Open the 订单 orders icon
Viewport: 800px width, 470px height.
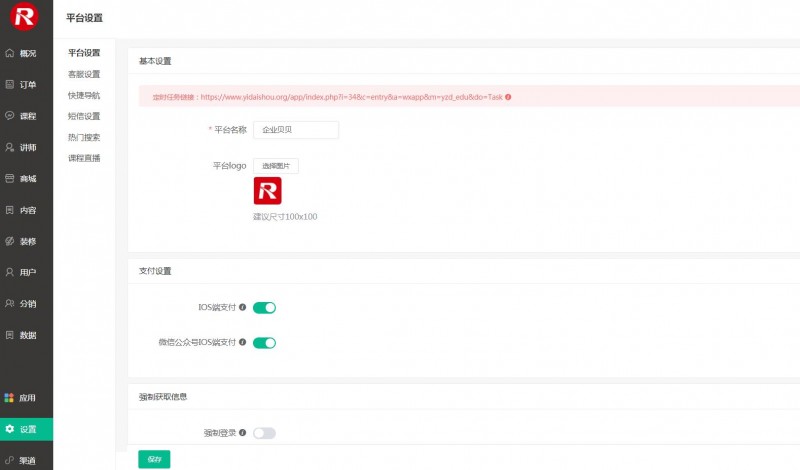10,85
